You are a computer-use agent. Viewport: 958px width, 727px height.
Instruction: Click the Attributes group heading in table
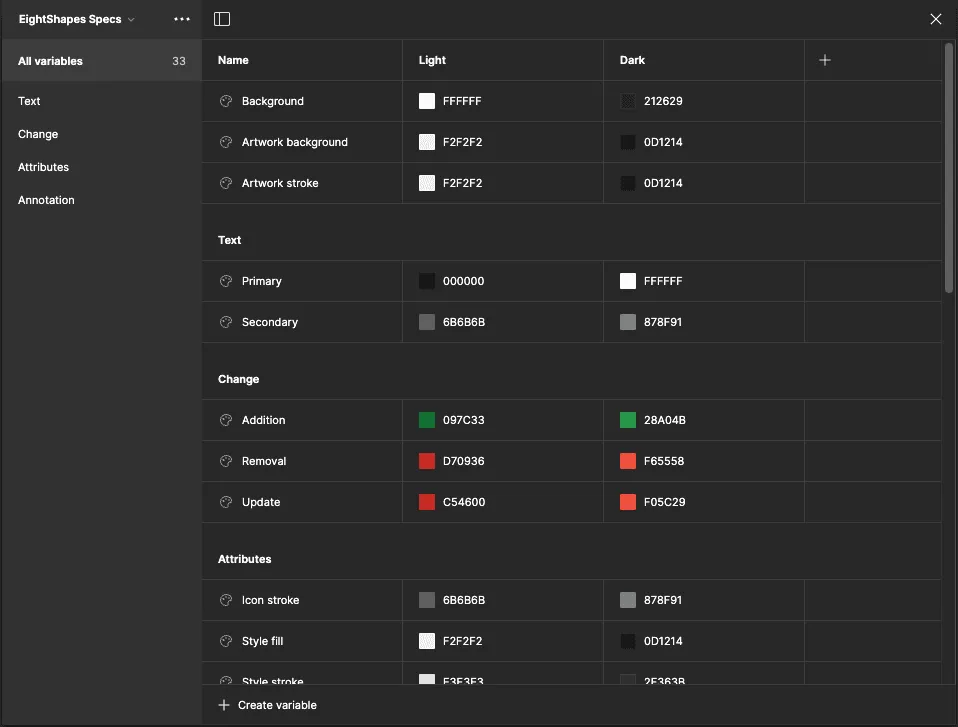point(244,559)
